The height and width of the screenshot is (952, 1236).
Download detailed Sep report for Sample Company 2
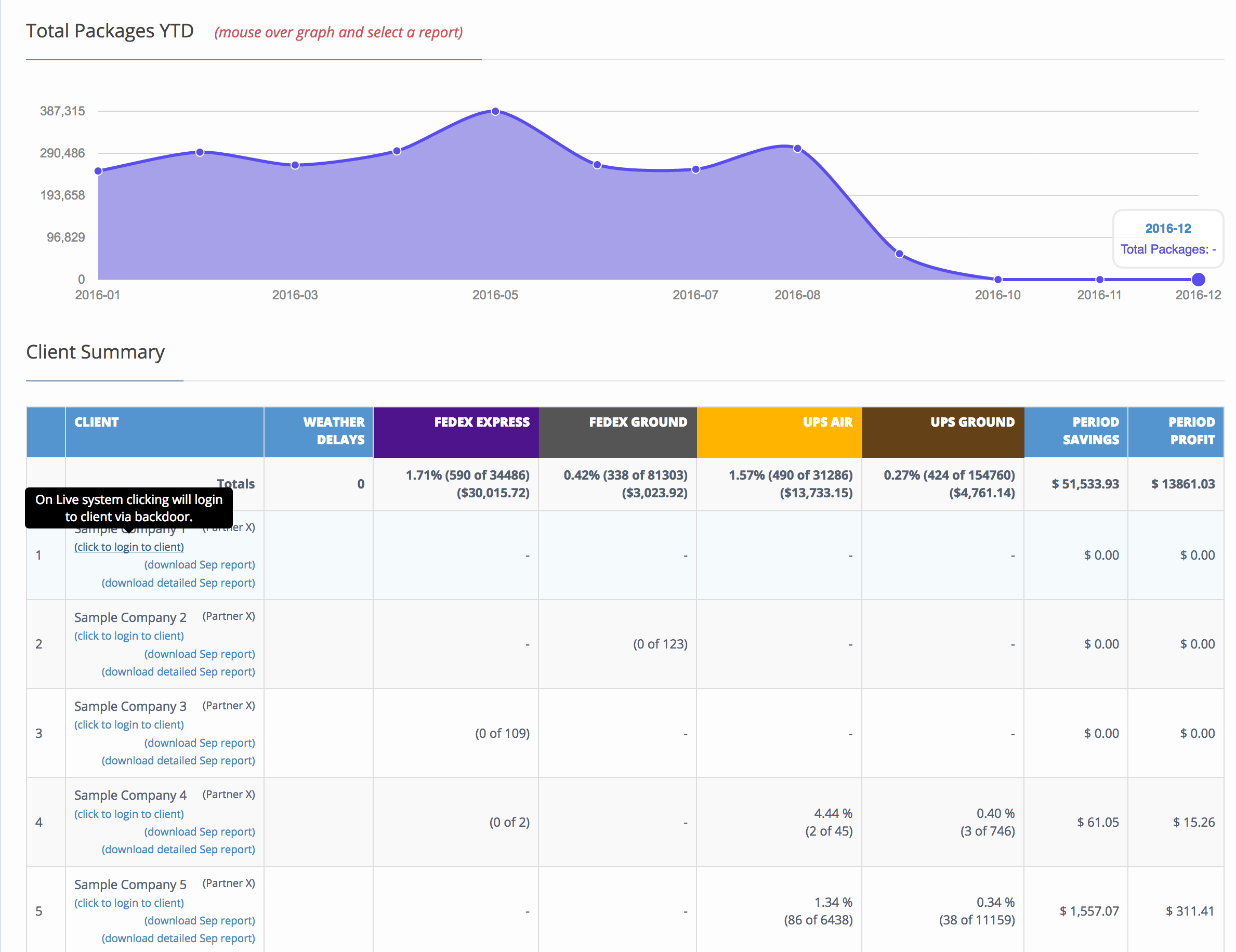point(178,671)
